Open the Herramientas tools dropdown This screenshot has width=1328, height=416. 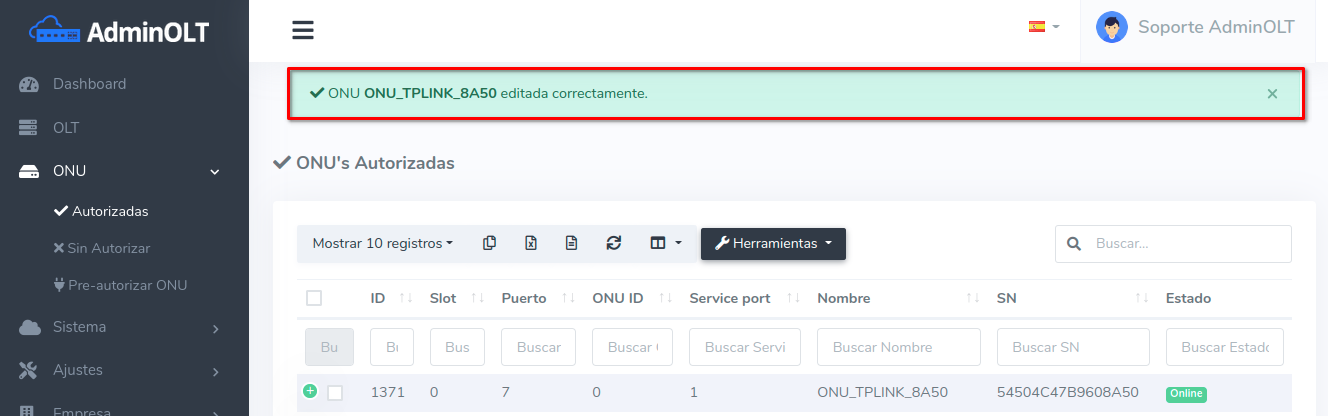[x=773, y=243]
